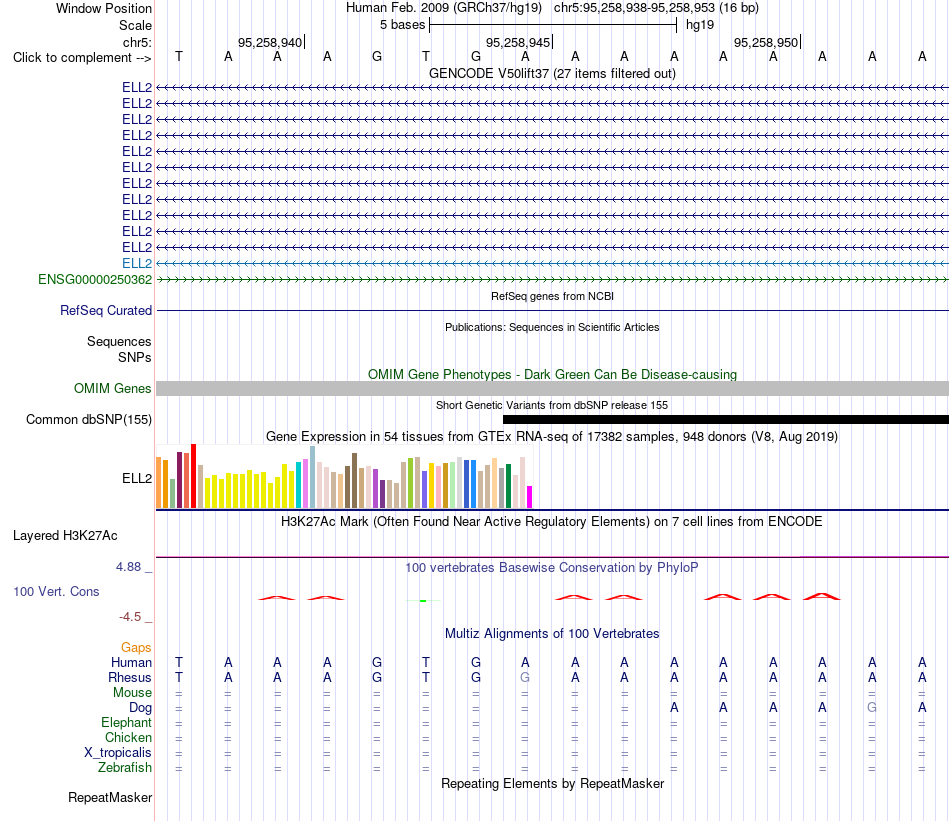Image resolution: width=950 pixels, height=821 pixels.
Task: Click '100 vertebrates Basewise Conservation by PhyloP' title
Action: (x=552, y=568)
